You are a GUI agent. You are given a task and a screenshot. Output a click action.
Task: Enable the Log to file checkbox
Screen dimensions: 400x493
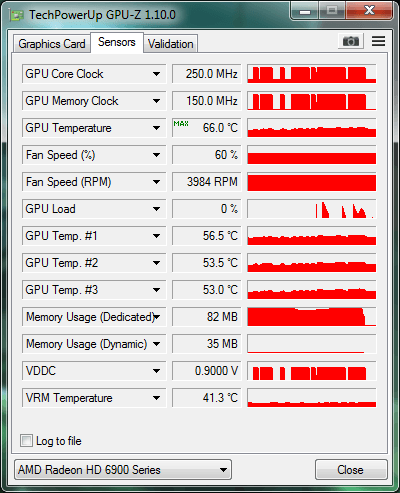[x=26, y=441]
